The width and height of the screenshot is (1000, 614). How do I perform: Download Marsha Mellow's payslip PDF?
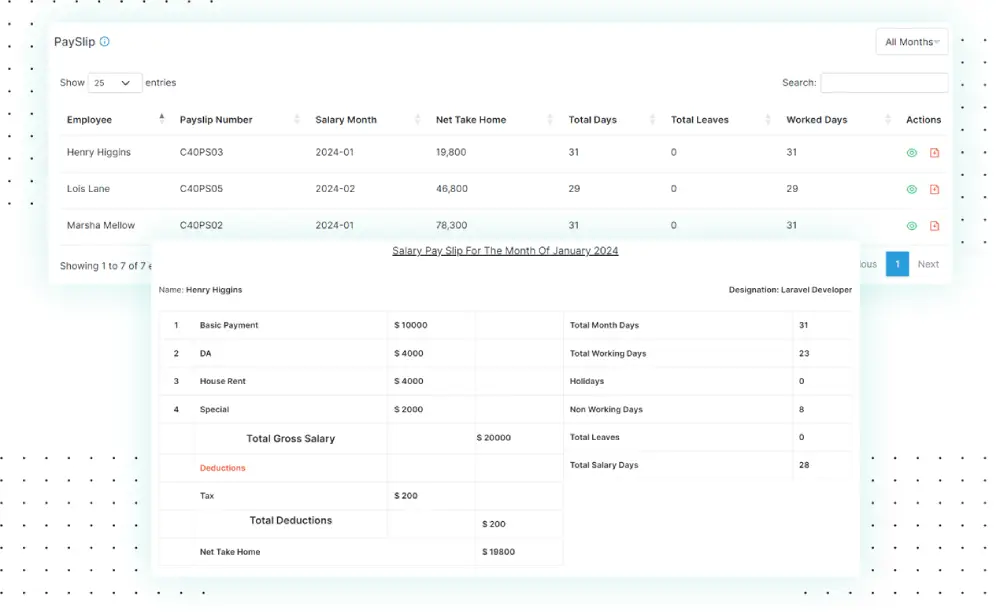coord(935,225)
